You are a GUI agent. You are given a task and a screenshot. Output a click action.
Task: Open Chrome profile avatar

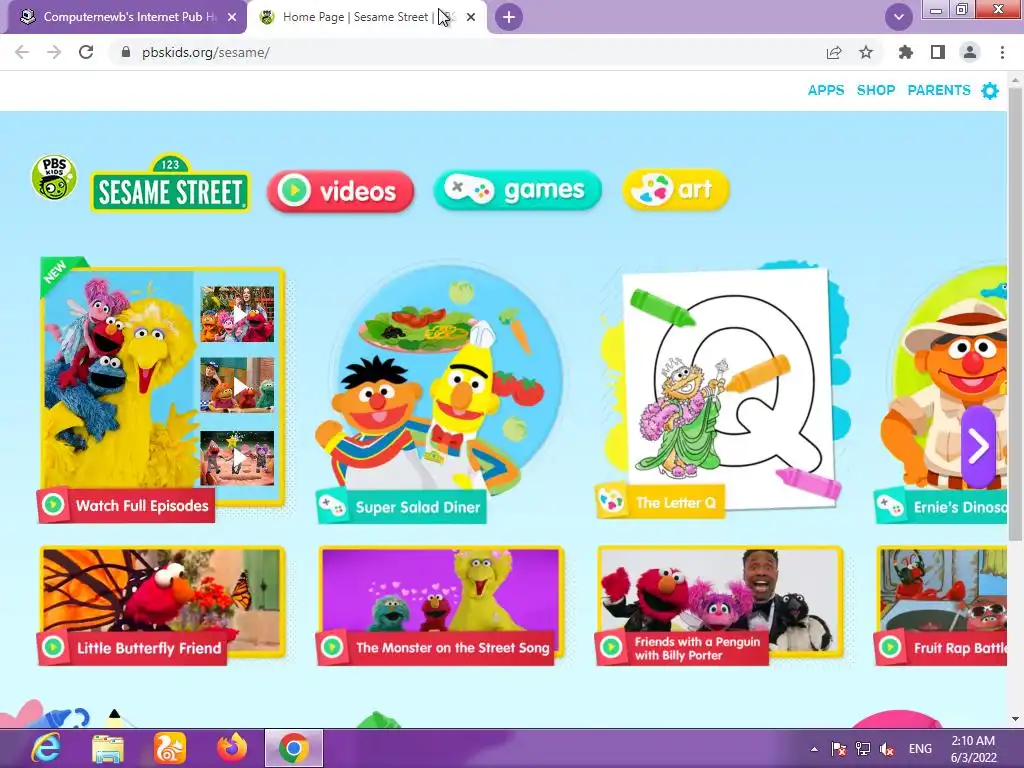pyautogui.click(x=970, y=52)
